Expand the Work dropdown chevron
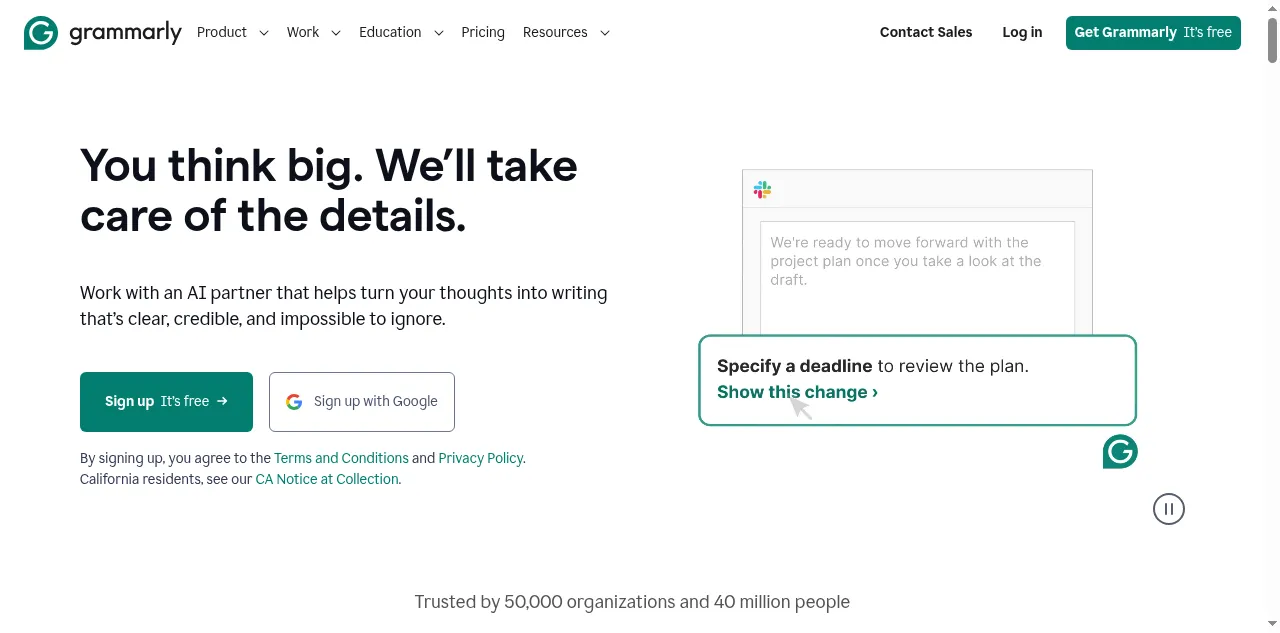 pos(336,33)
